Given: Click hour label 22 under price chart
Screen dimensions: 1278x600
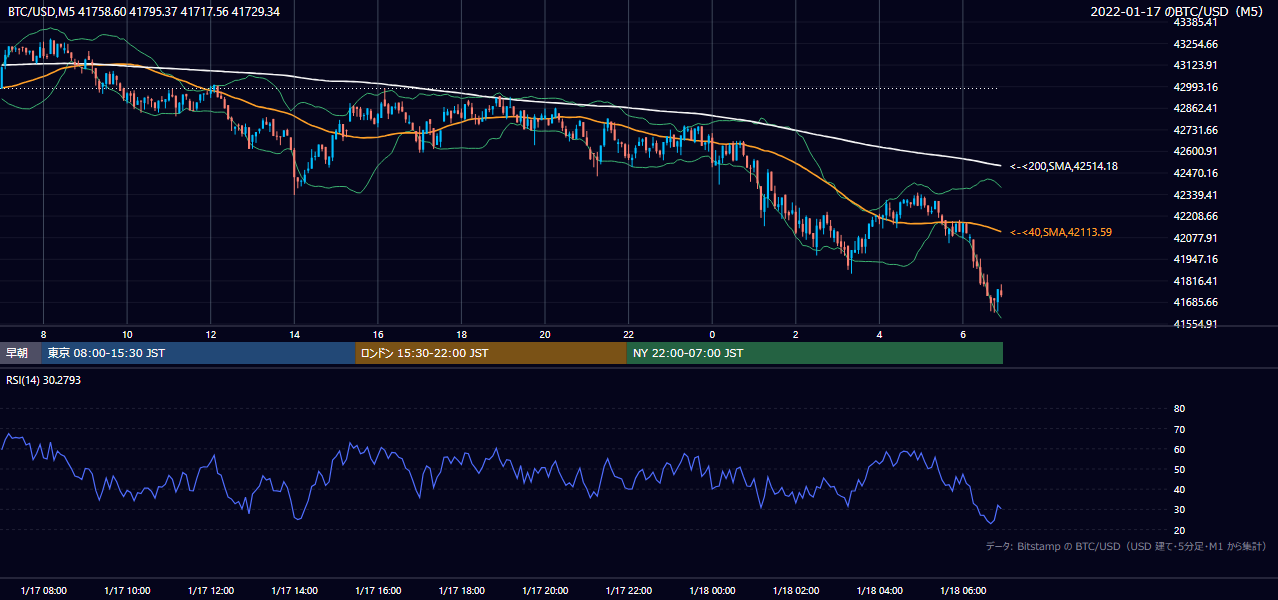Looking at the screenshot, I should click(x=628, y=334).
